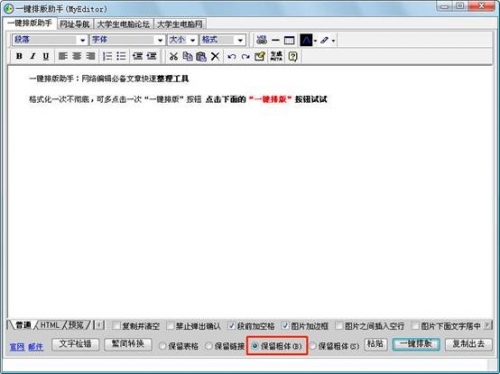Click the insert table/frame icon
The image size is (500, 374).
[289, 40]
